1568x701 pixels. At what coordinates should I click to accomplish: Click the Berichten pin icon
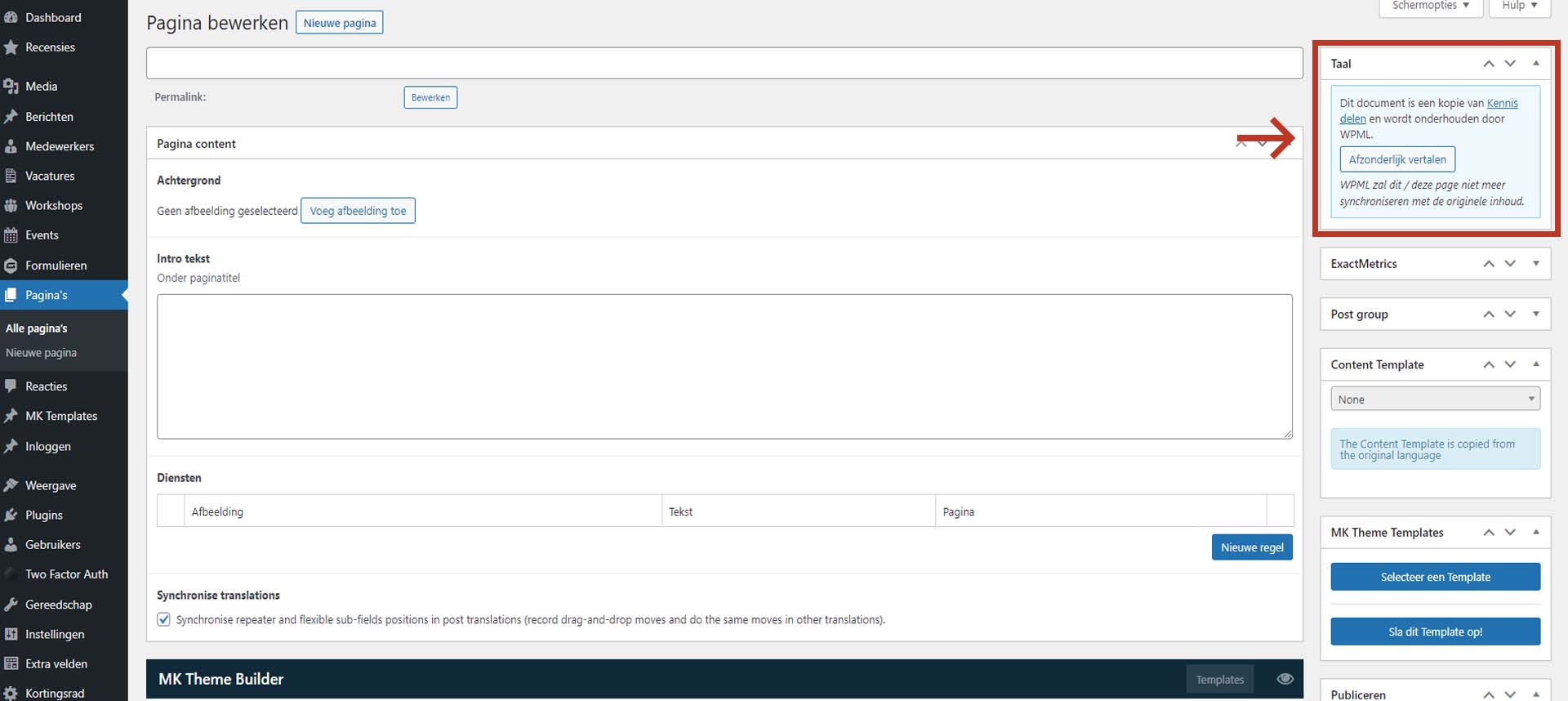point(11,117)
